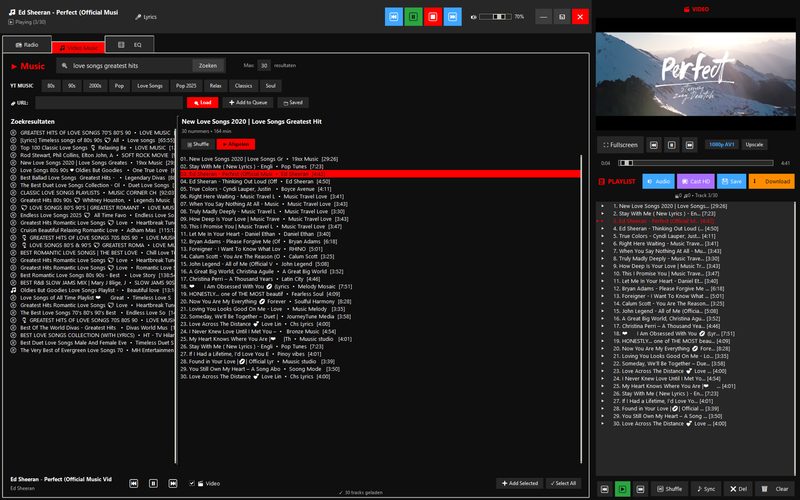Click the icon beside 'The Very Best of Evergreen Love Songs 70'
Screen dimensions: 800x500
click(14, 350)
